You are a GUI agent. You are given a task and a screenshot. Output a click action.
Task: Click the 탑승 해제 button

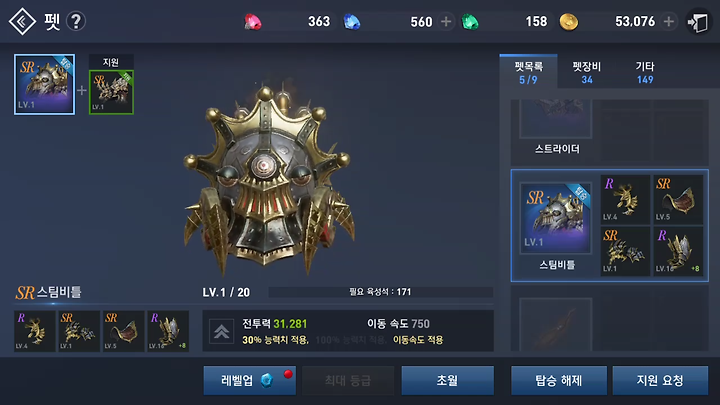click(x=559, y=380)
